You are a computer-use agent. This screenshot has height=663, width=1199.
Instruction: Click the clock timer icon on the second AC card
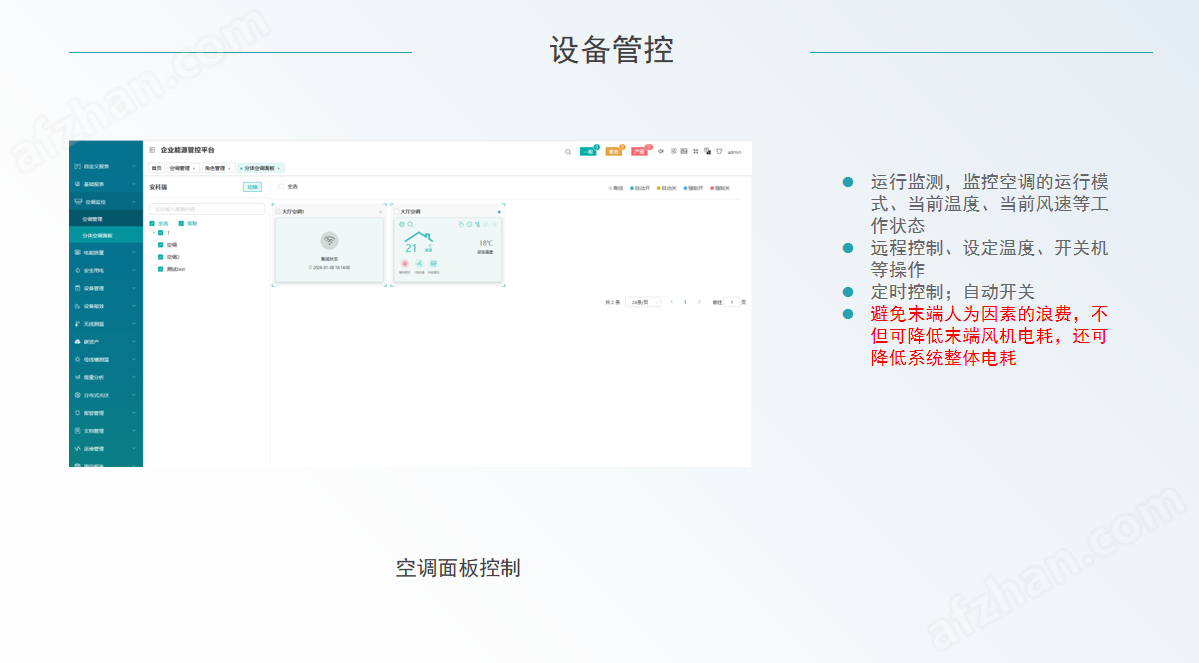pyautogui.click(x=470, y=224)
